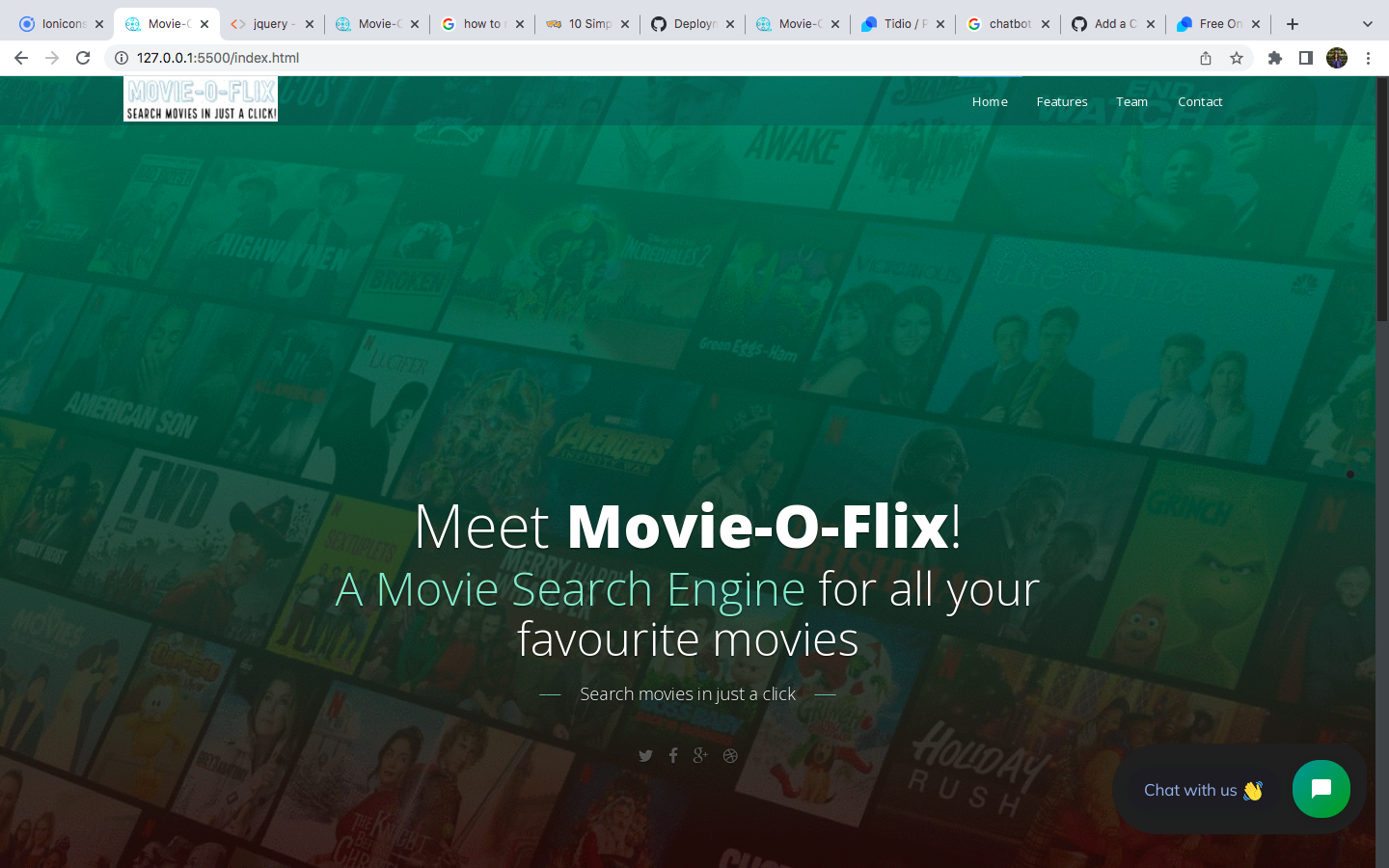Select the carousel dot indicator on the right
The image size is (1389, 868).
coord(1349,474)
